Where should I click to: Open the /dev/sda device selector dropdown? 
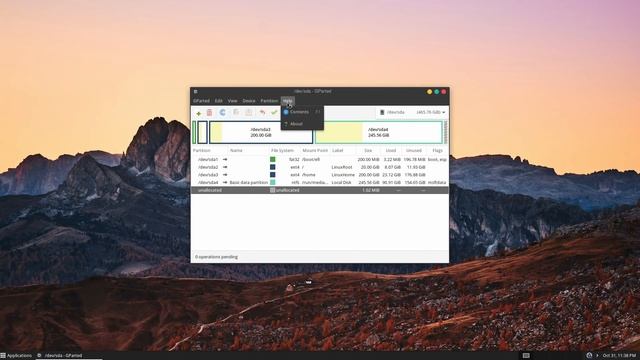pyautogui.click(x=412, y=112)
